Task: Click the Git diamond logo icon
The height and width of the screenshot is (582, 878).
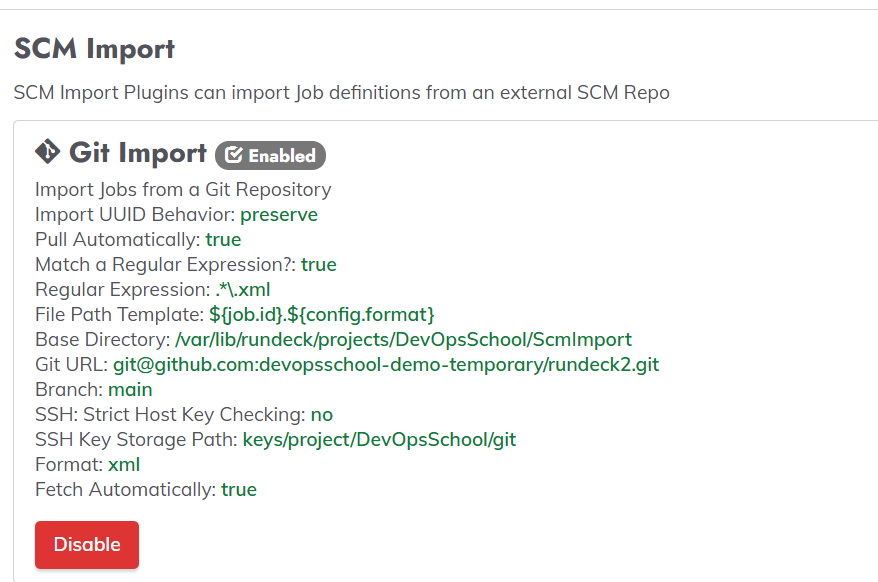Action: pyautogui.click(x=48, y=152)
